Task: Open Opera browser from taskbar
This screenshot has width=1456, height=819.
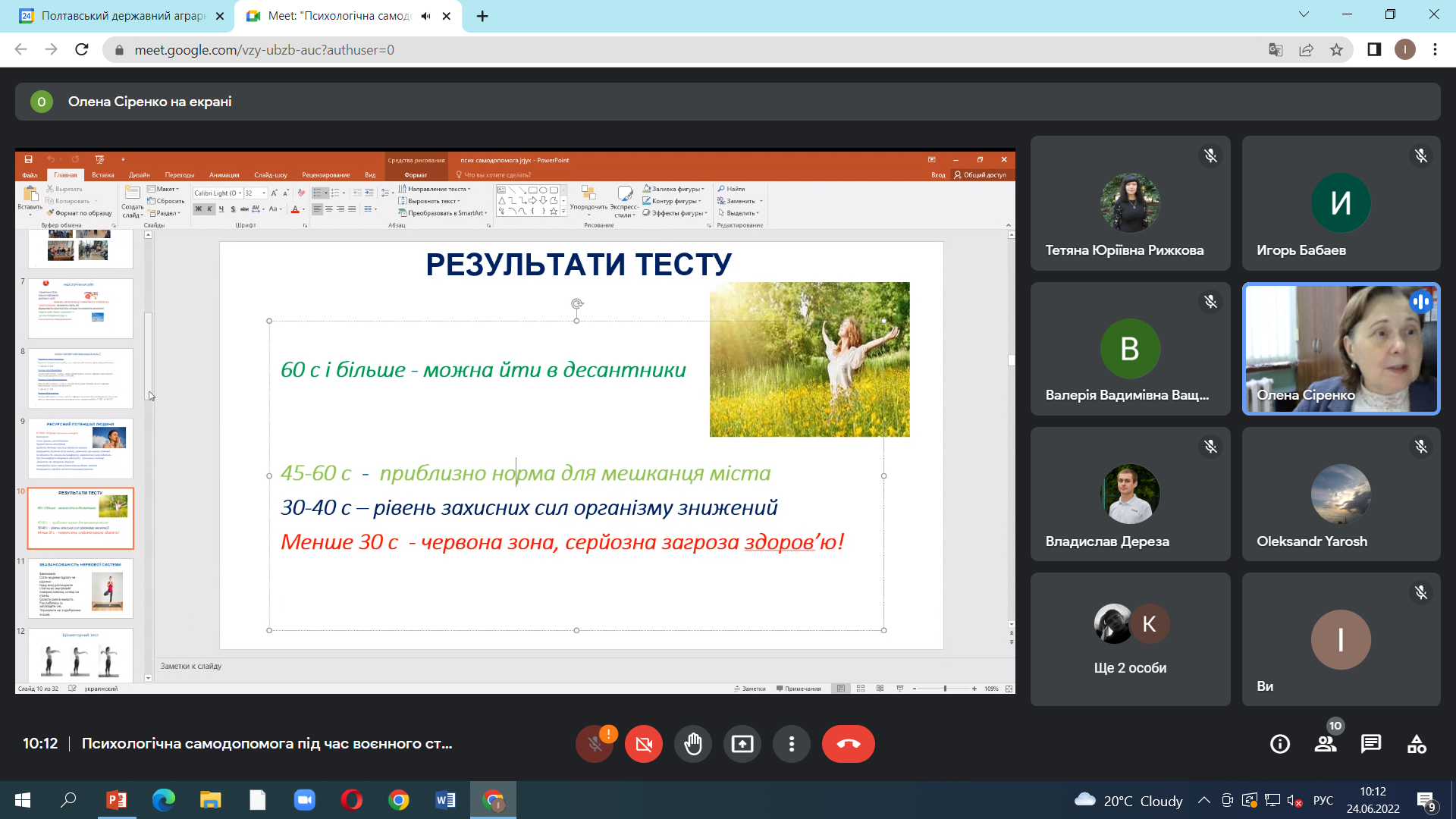Action: (351, 800)
